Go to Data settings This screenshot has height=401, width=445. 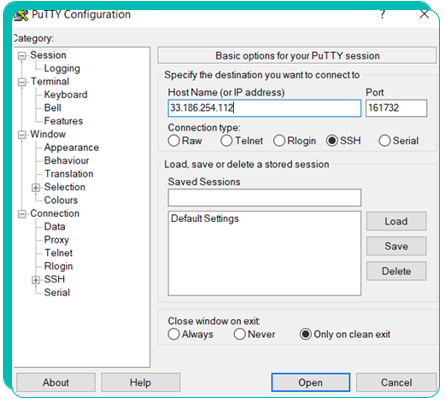55,227
